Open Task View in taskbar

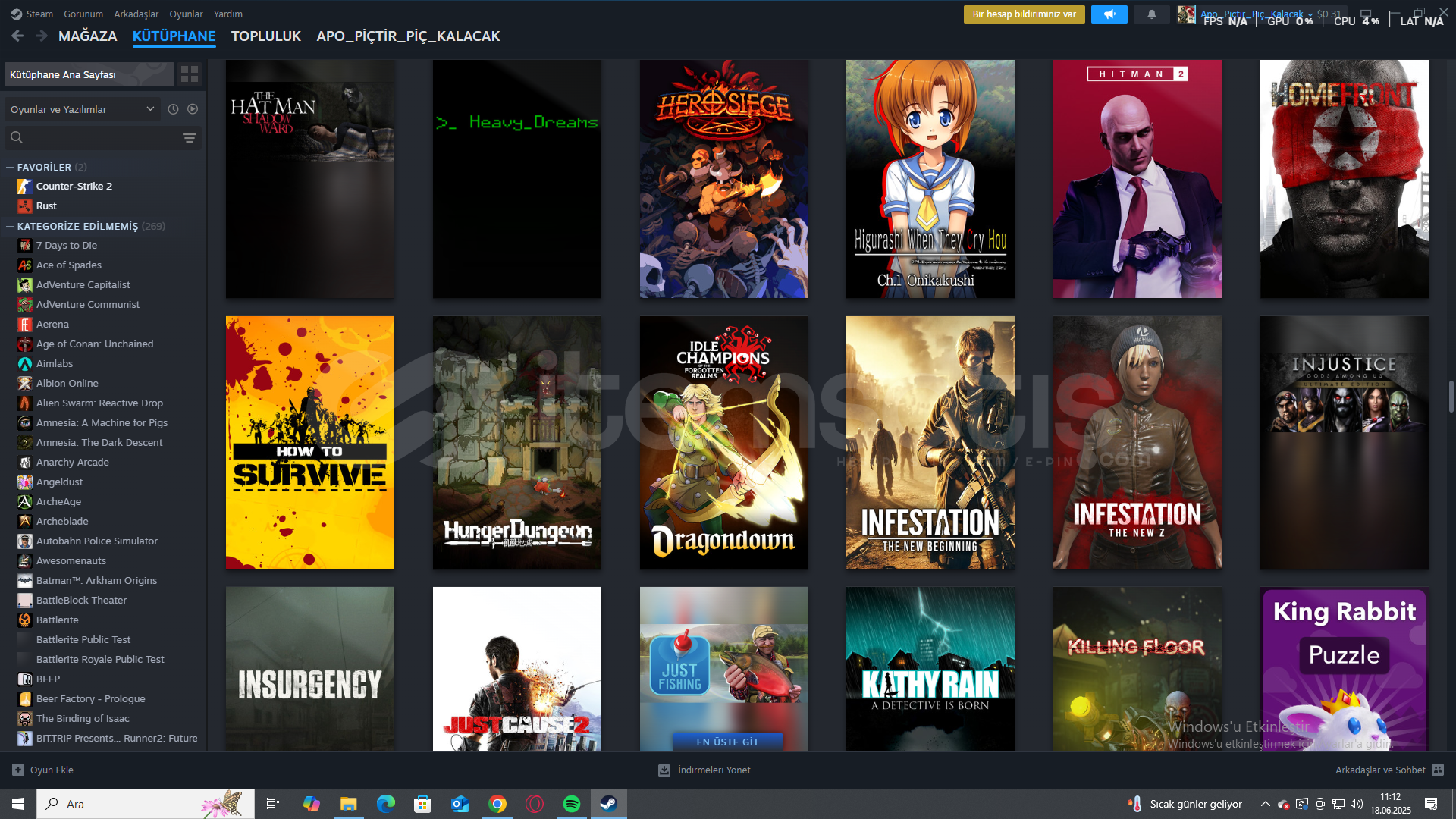point(273,804)
